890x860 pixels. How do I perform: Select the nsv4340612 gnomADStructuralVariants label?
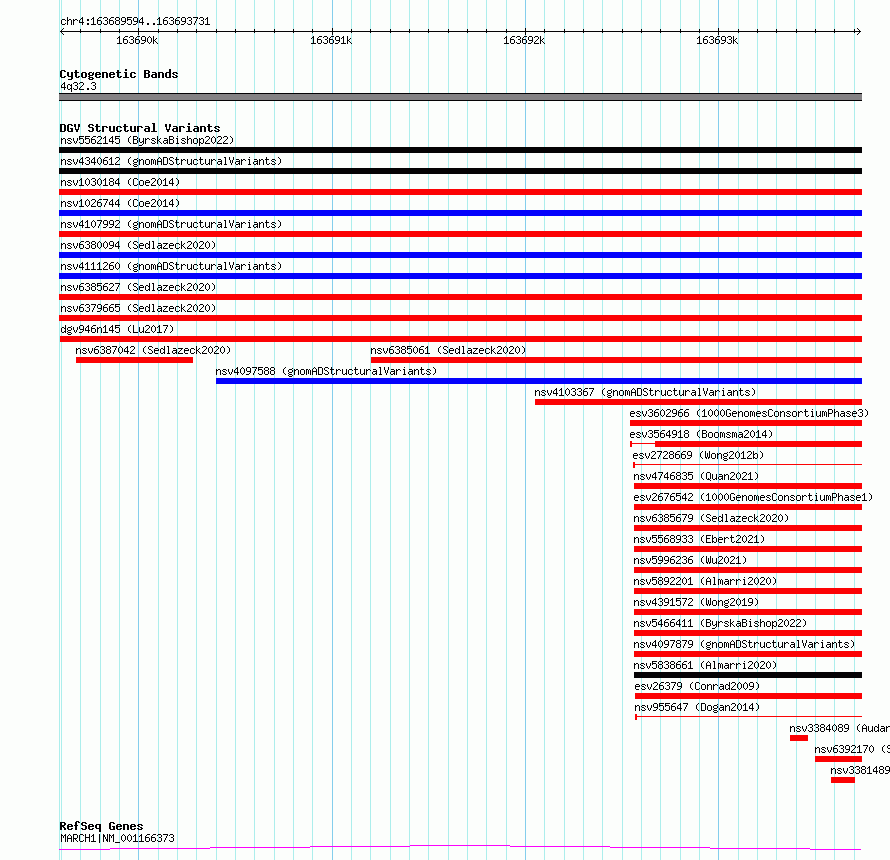tap(171, 161)
